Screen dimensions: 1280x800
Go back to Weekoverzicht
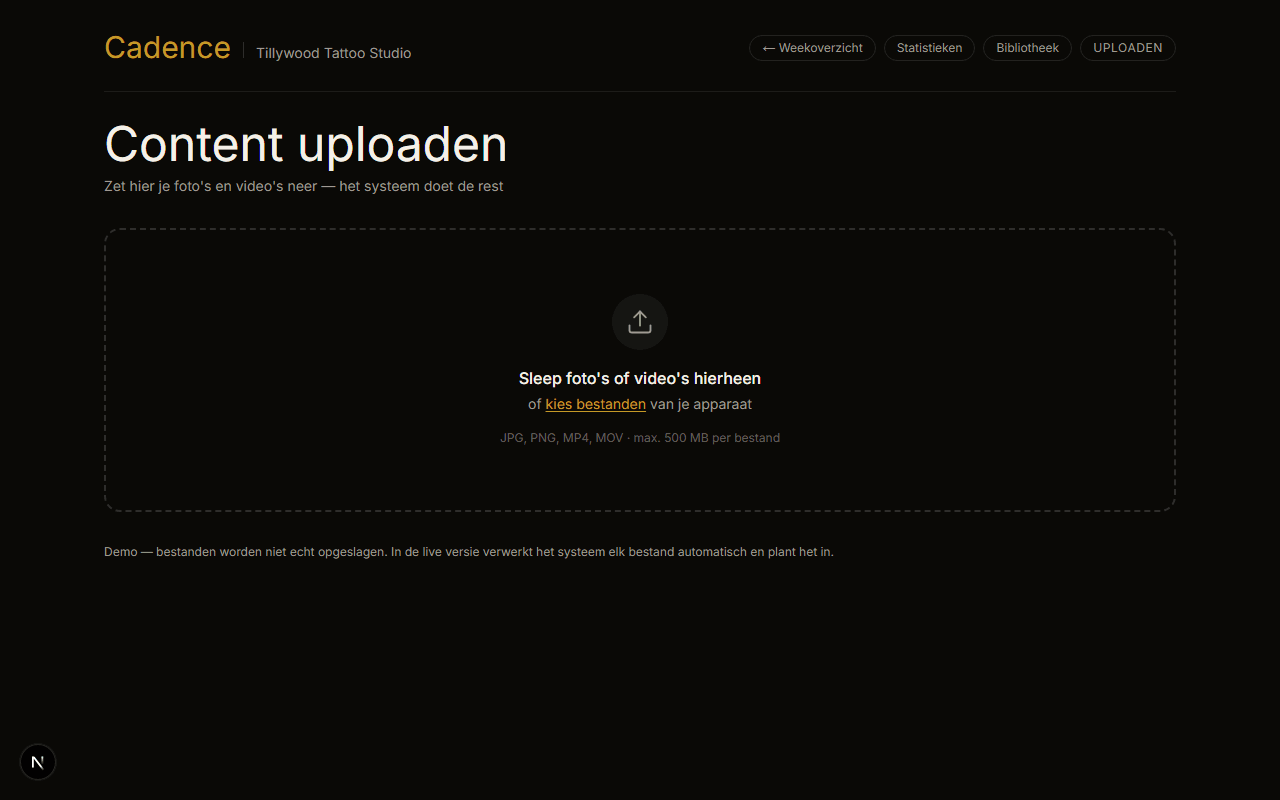click(812, 48)
